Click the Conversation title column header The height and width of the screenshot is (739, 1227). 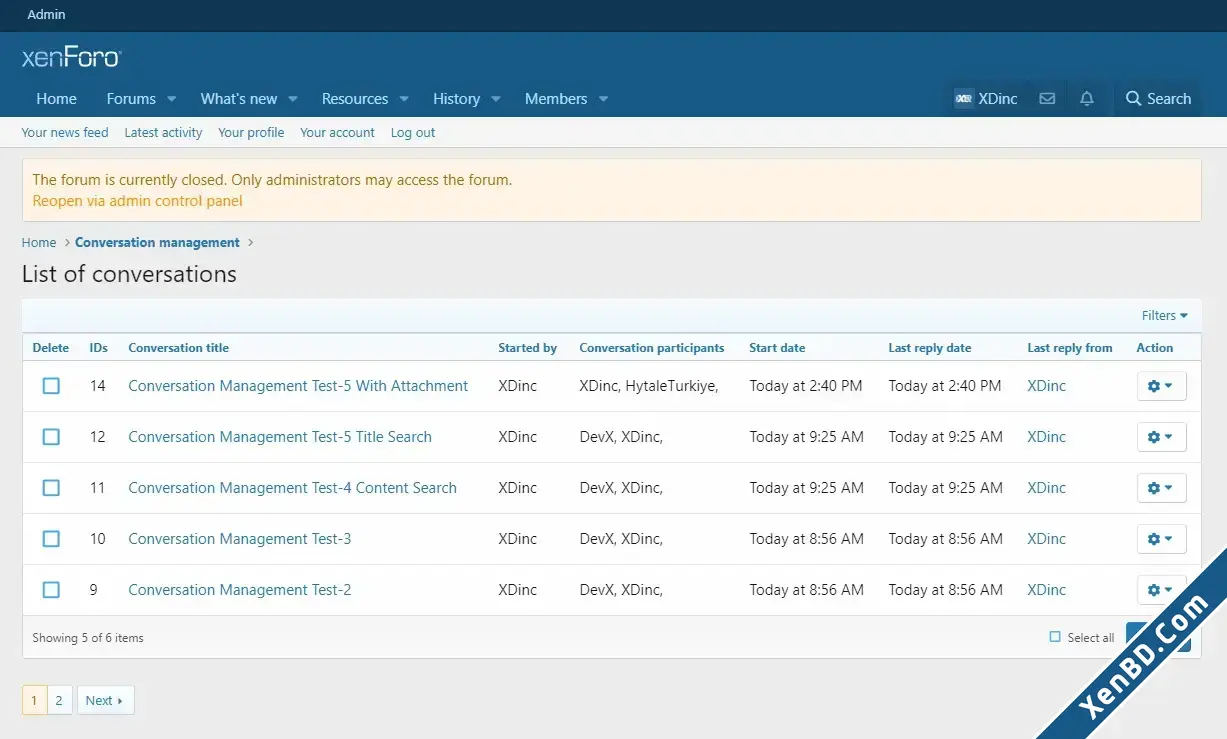pyautogui.click(x=178, y=348)
